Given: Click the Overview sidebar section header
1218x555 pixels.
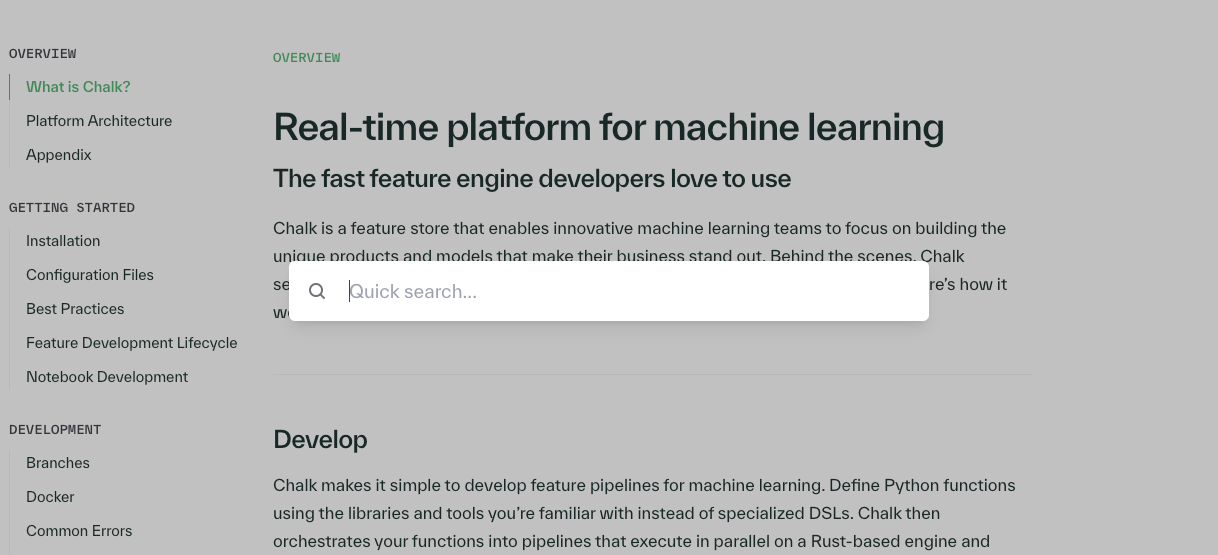Looking at the screenshot, I should (x=43, y=54).
